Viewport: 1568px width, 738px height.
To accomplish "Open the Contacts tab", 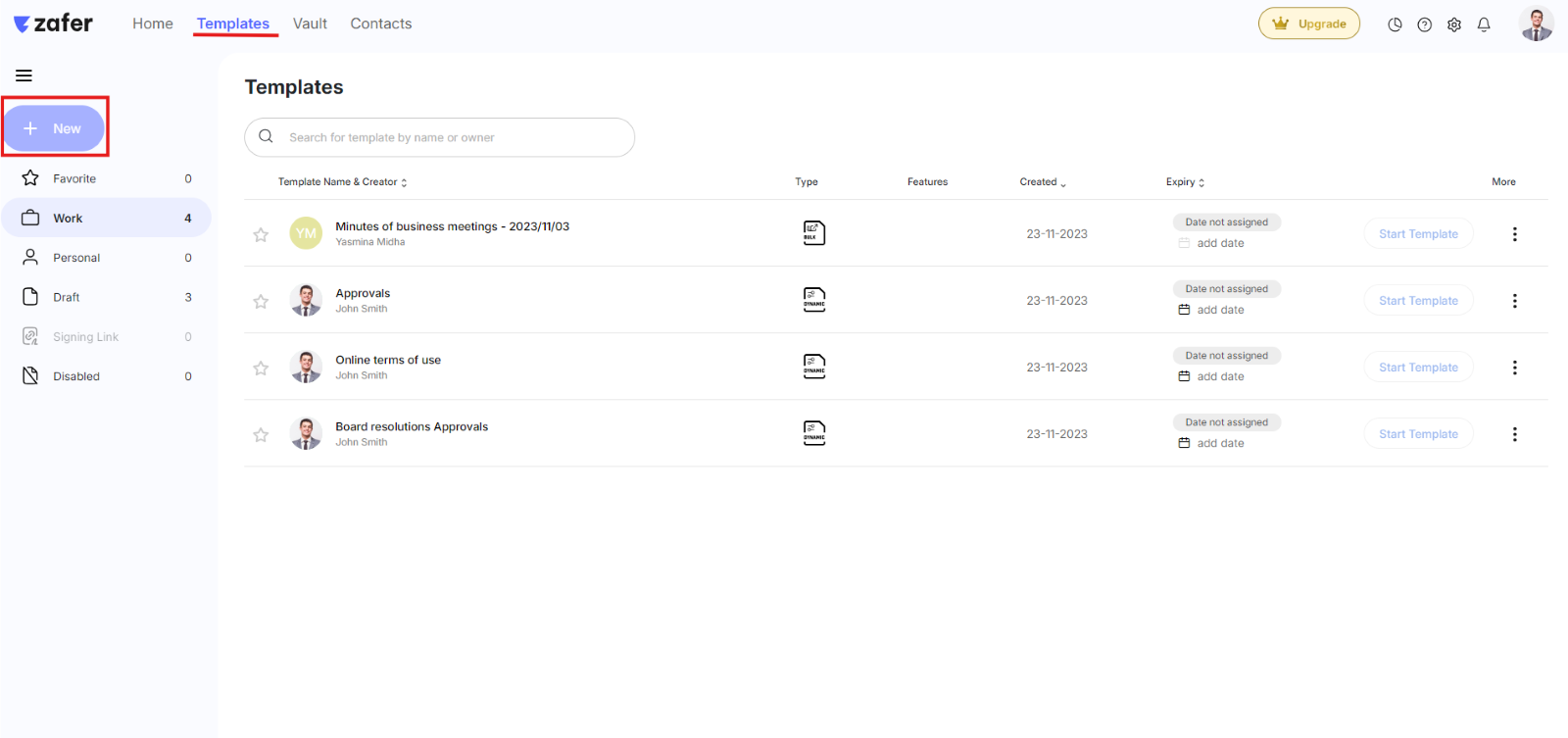I will [x=381, y=24].
